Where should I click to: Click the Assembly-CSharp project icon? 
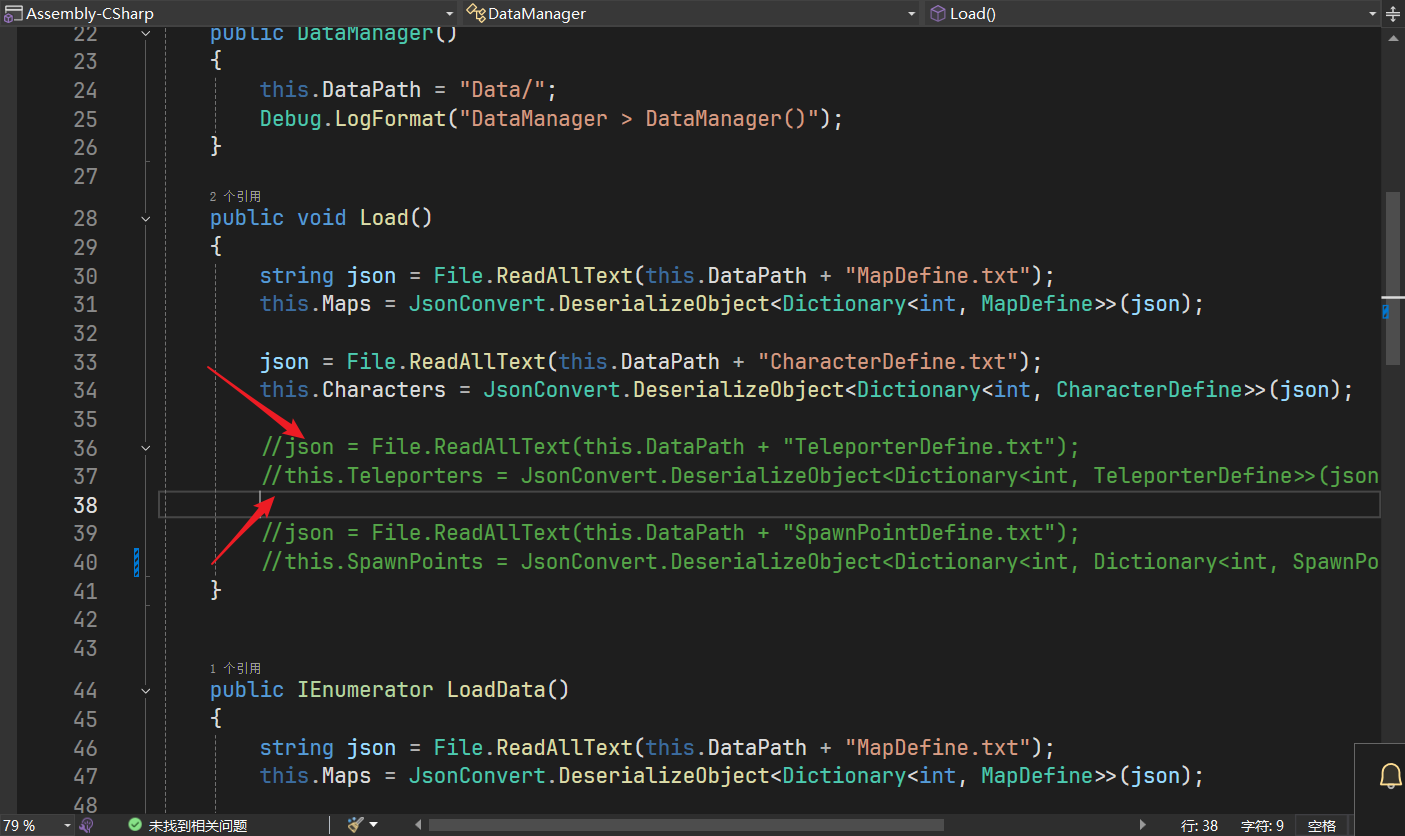pyautogui.click(x=13, y=13)
